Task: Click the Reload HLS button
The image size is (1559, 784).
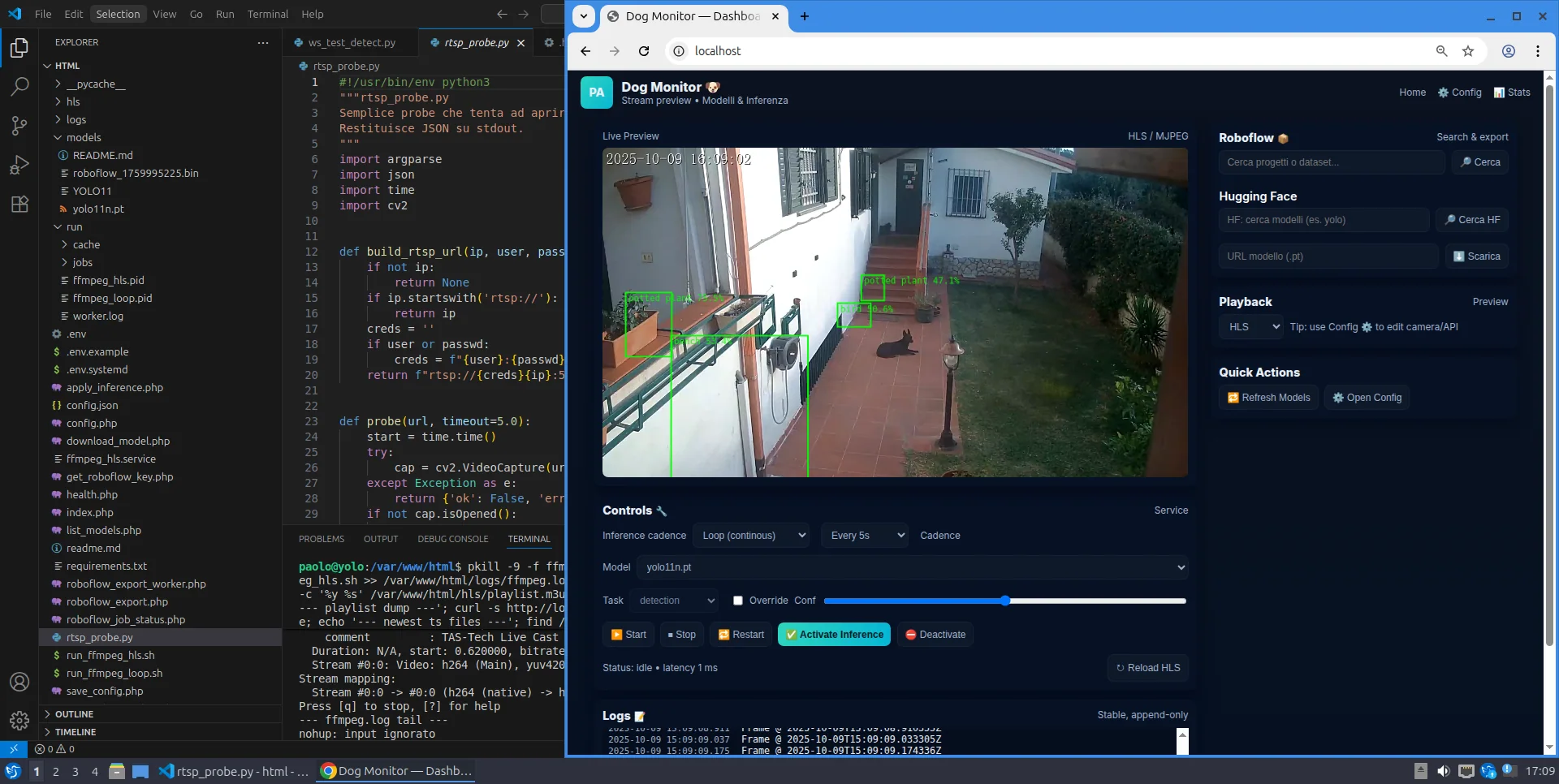Action: (1147, 668)
